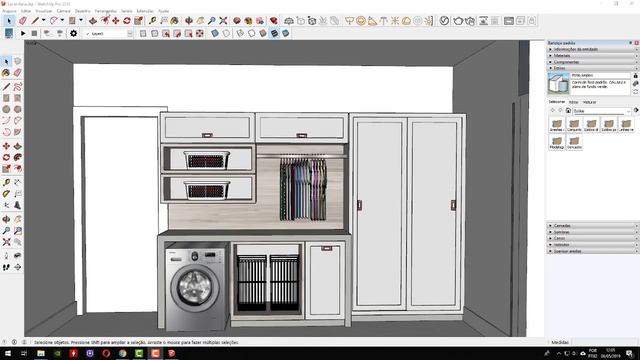Image resolution: width=640 pixels, height=360 pixels.
Task: Expand the Camadas panel
Action: tap(593, 225)
